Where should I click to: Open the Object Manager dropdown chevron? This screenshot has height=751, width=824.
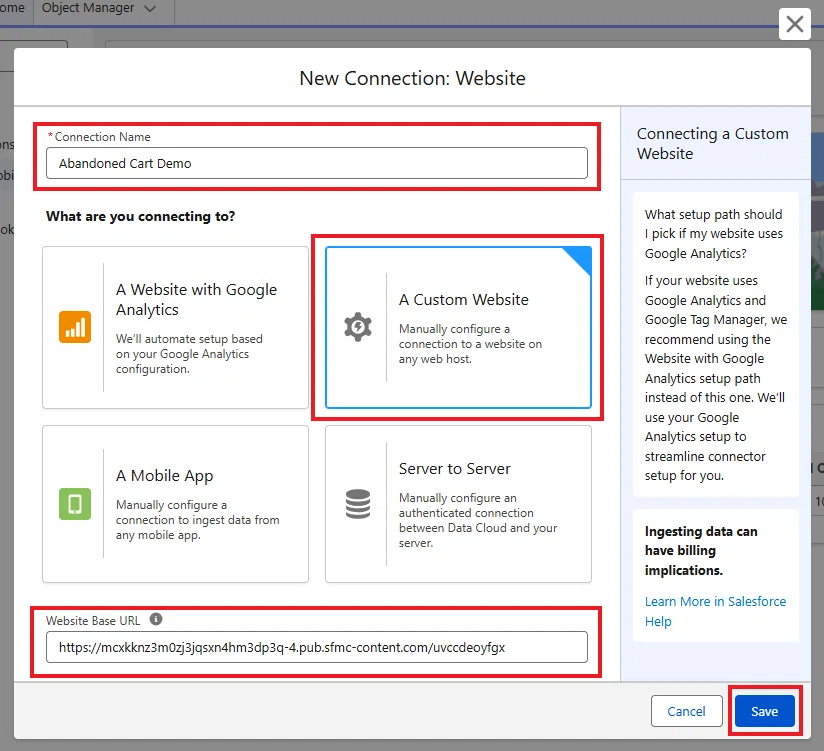[x=150, y=8]
